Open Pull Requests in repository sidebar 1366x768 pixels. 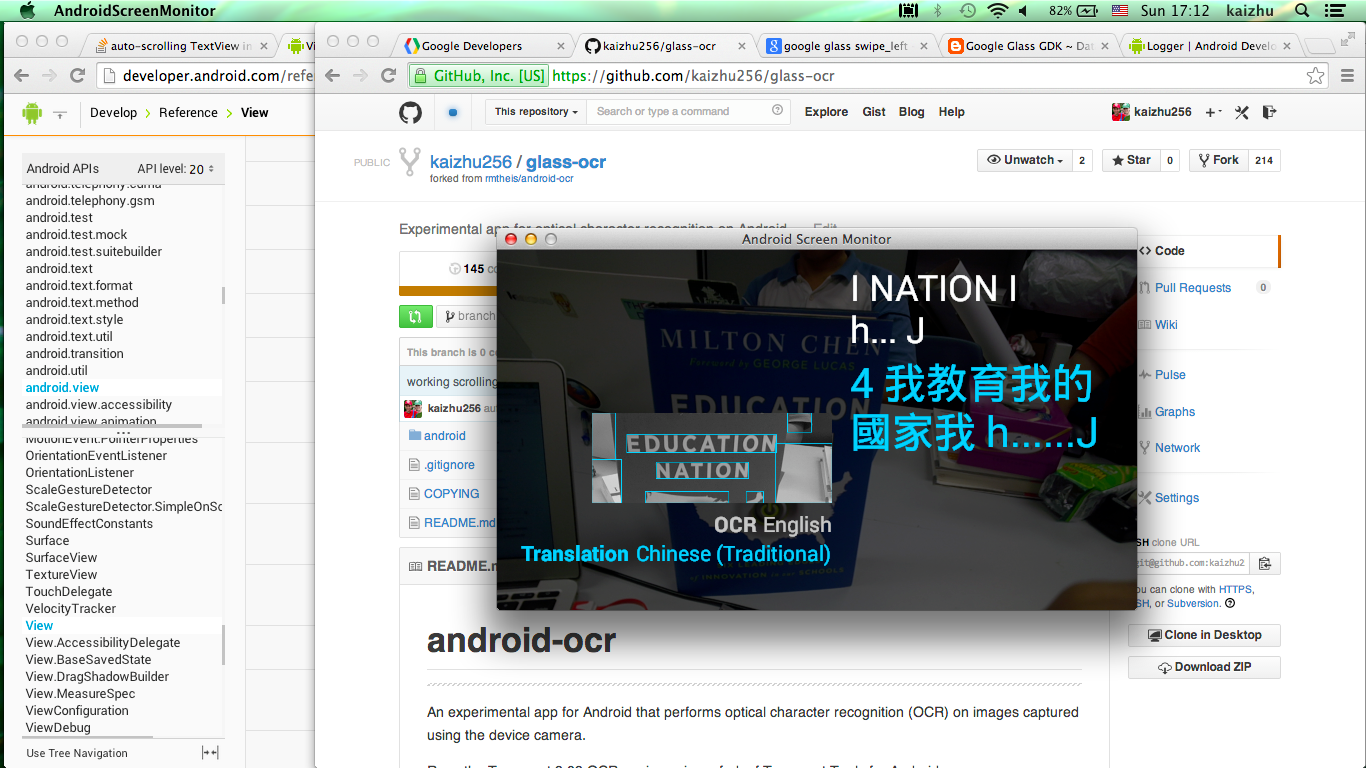pyautogui.click(x=1193, y=288)
